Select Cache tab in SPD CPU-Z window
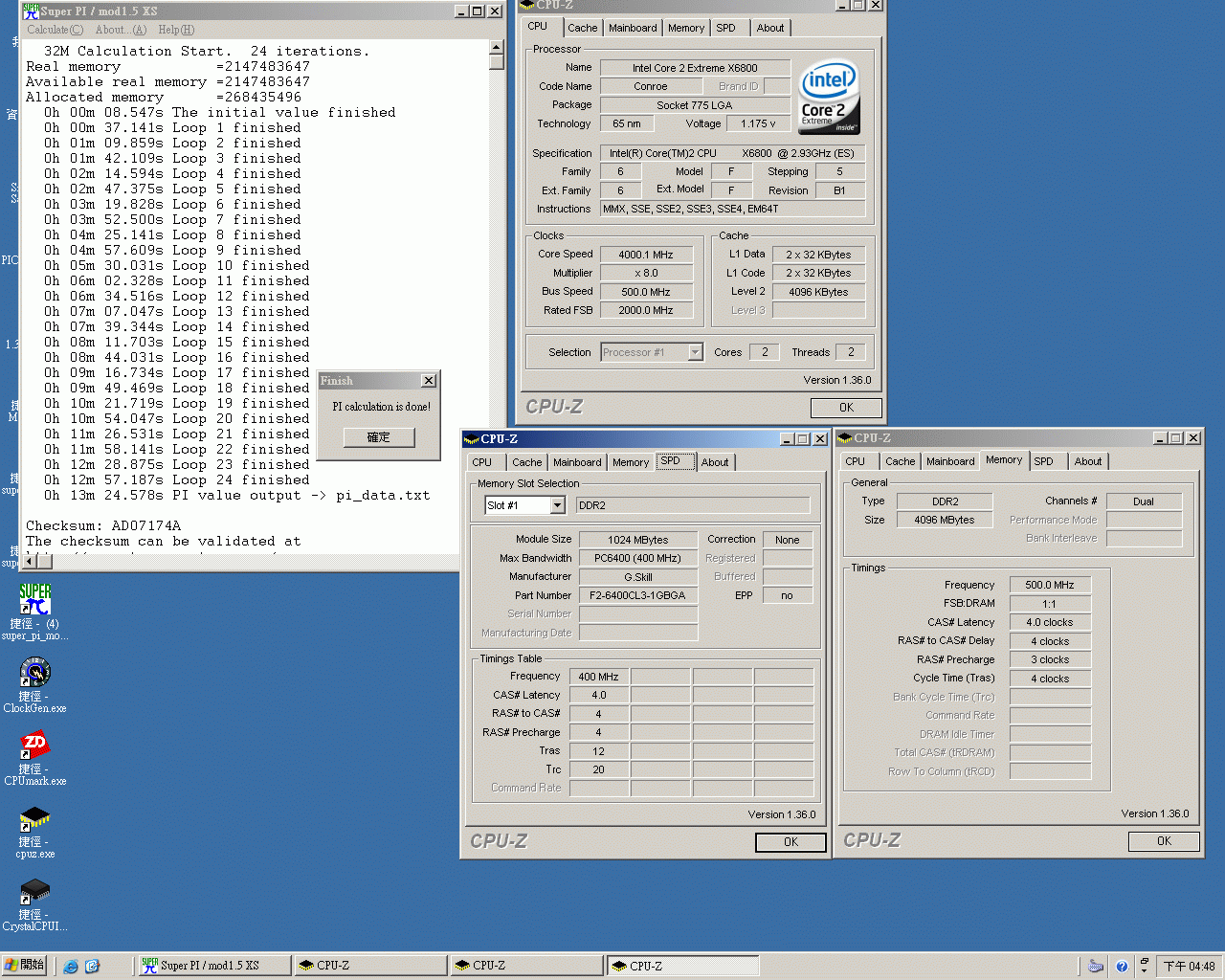Image resolution: width=1225 pixels, height=980 pixels. point(526,462)
